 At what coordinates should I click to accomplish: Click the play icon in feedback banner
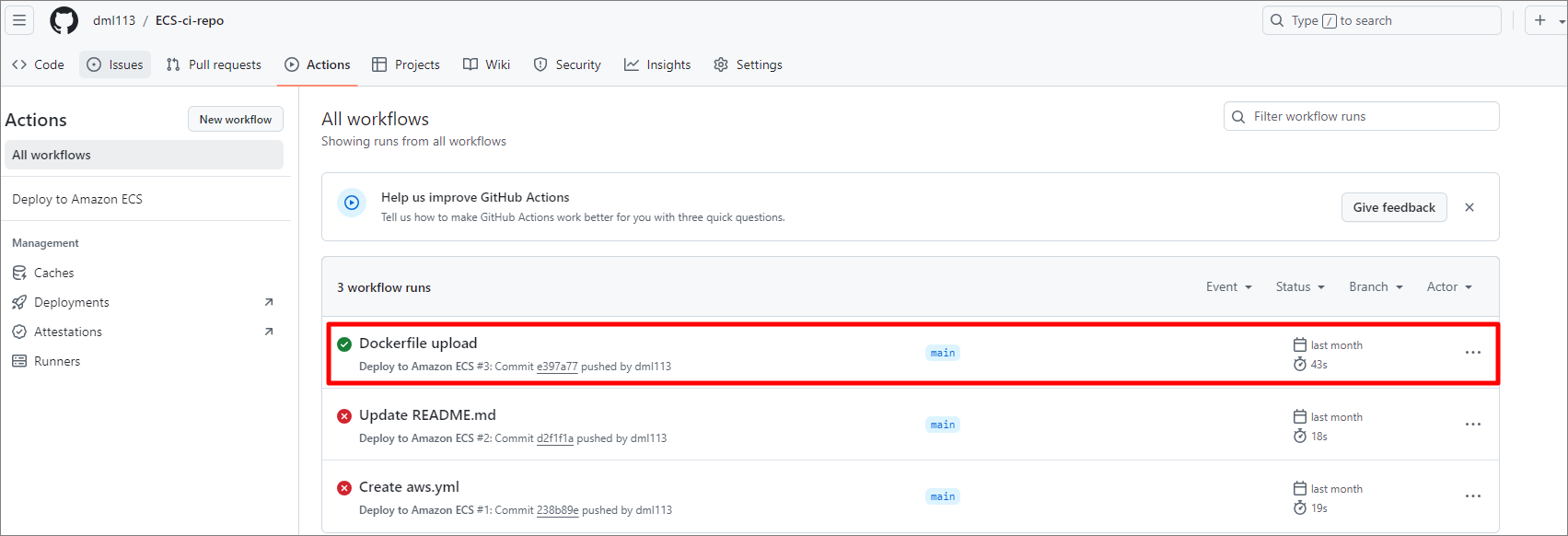click(352, 204)
